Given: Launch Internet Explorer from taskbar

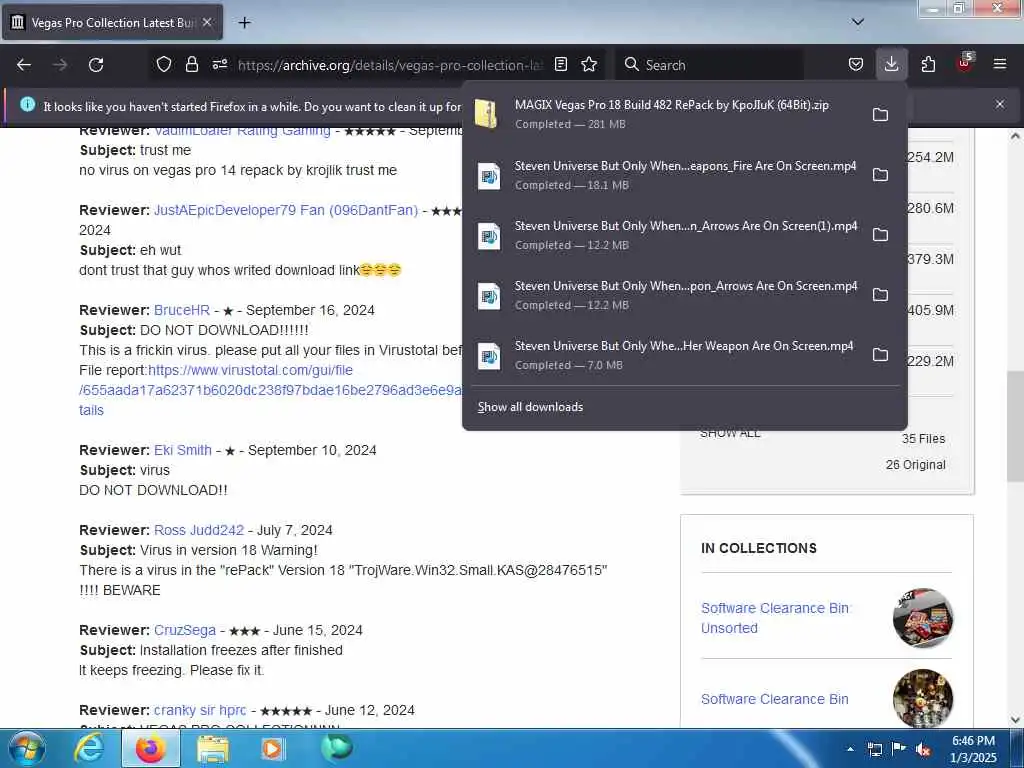Looking at the screenshot, I should point(89,748).
